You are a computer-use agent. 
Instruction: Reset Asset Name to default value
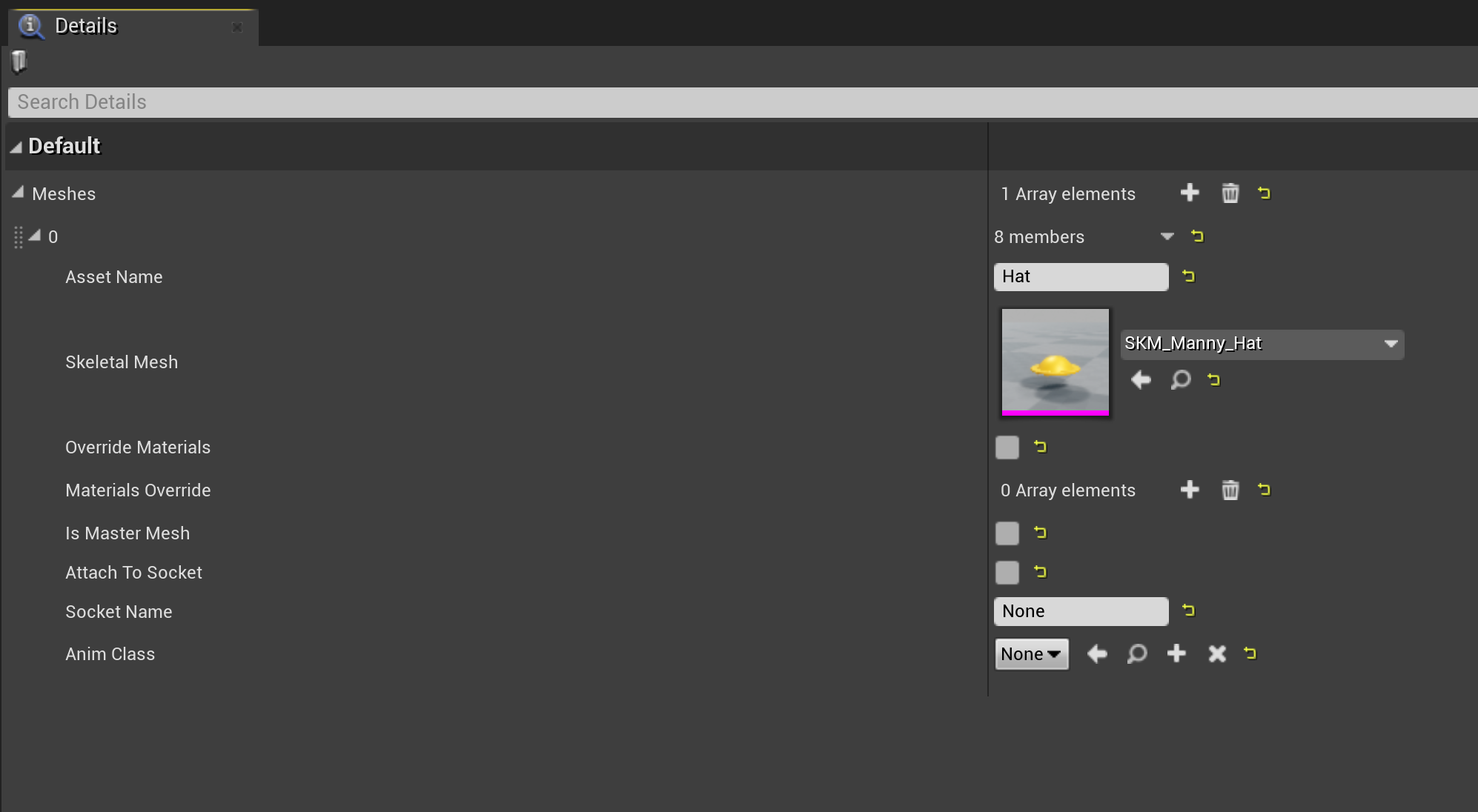coord(1189,276)
